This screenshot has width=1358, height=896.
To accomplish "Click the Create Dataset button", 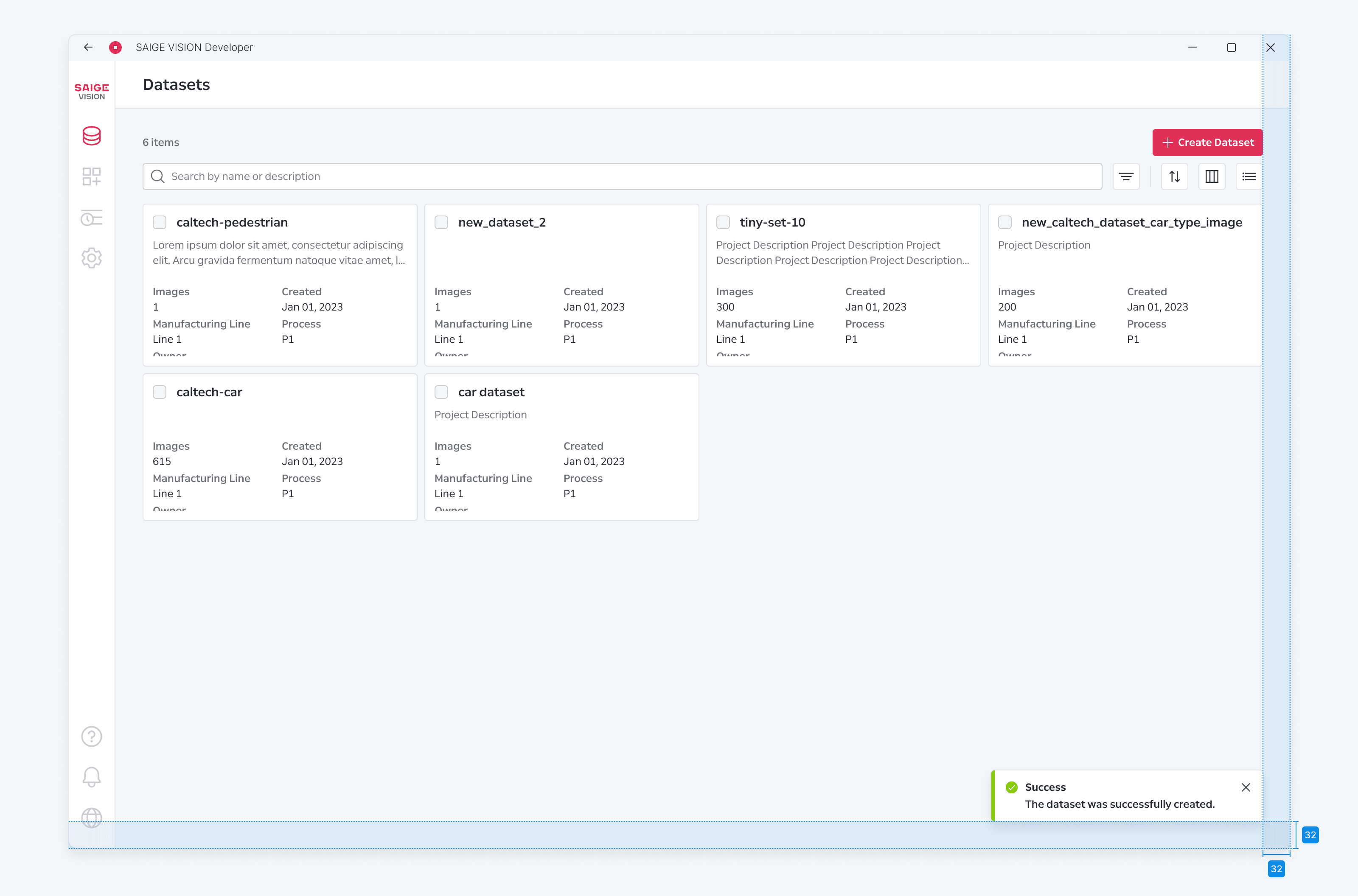I will click(1207, 142).
